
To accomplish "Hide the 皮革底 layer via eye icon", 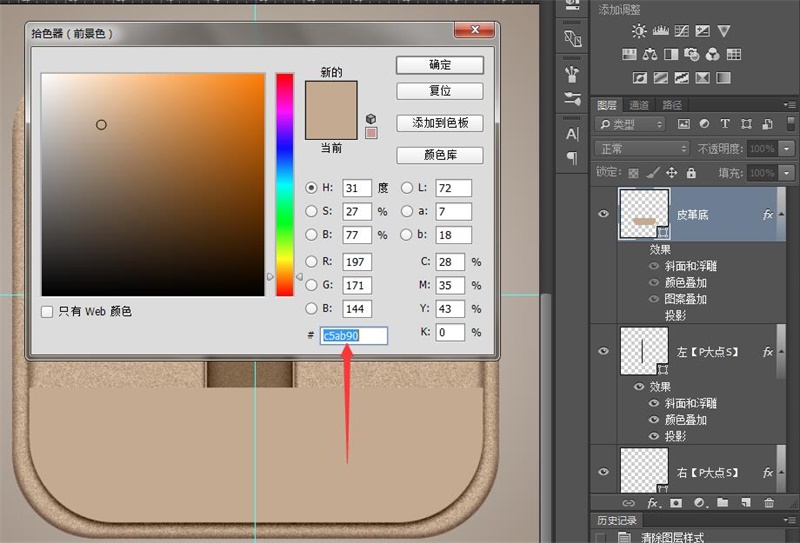I will [x=603, y=213].
